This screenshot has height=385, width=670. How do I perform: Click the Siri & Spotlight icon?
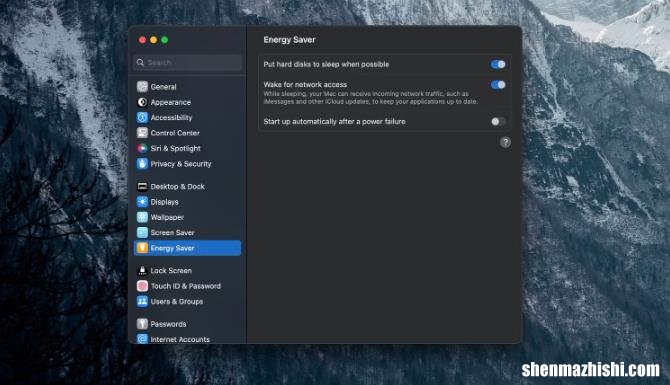click(142, 148)
